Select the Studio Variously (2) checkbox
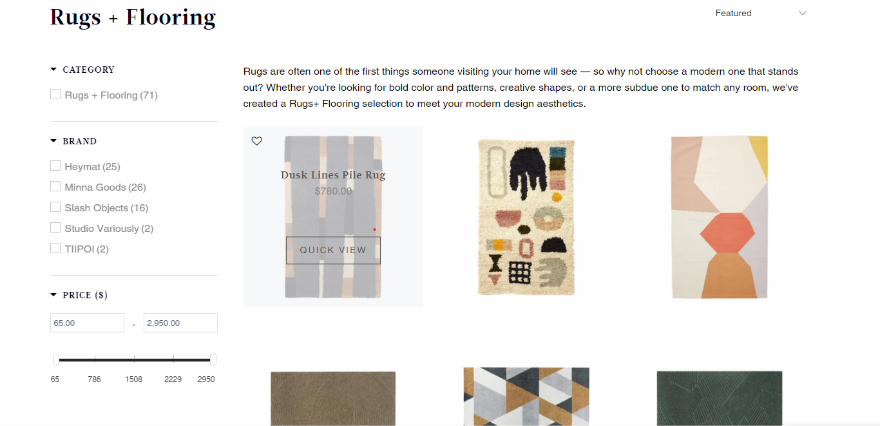 (56, 228)
